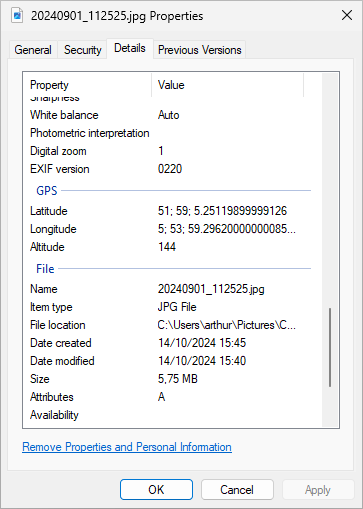
Task: Confirm with the OK button
Action: [x=156, y=490]
